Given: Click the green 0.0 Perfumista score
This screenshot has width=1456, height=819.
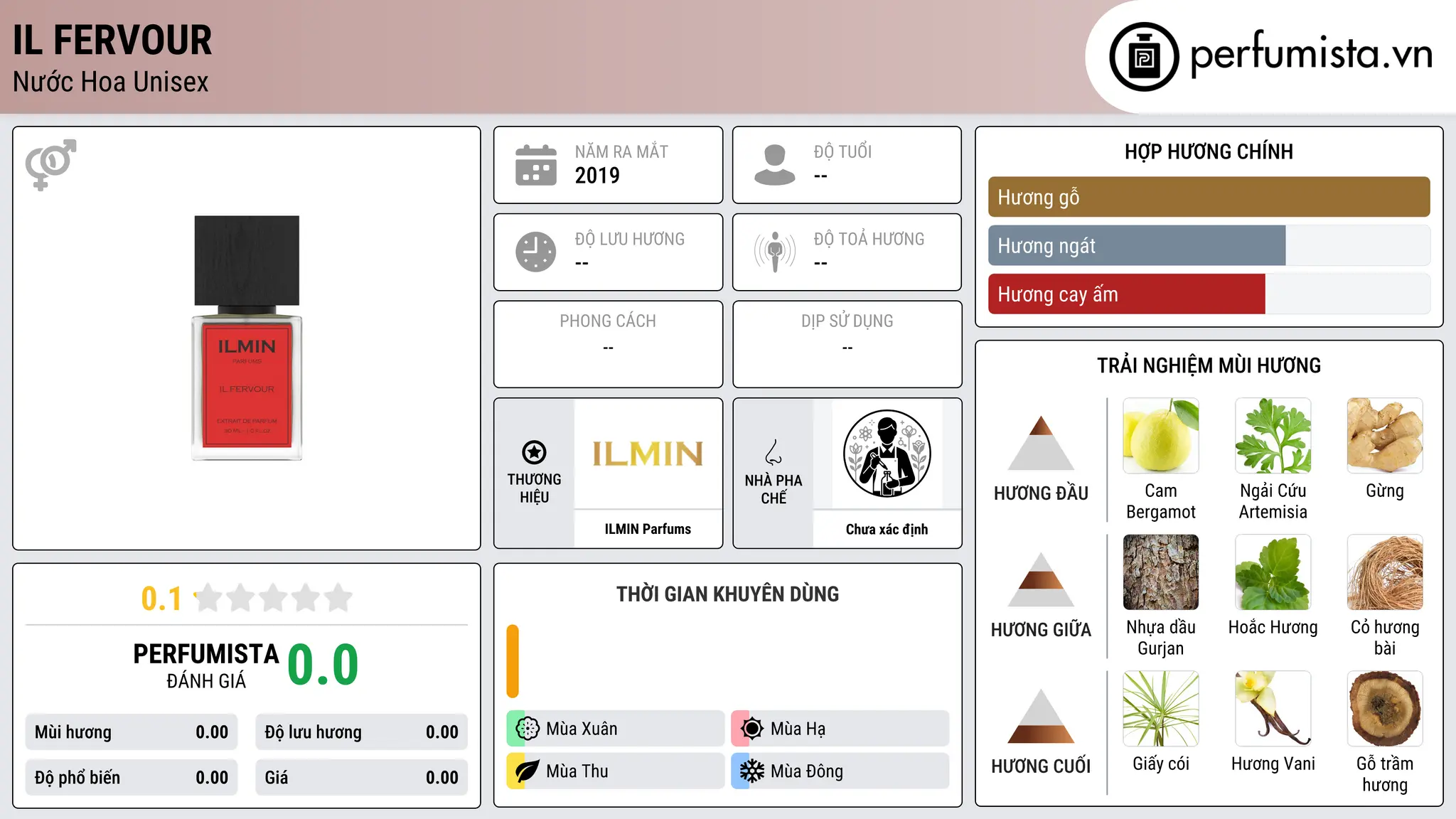Looking at the screenshot, I should pyautogui.click(x=323, y=665).
